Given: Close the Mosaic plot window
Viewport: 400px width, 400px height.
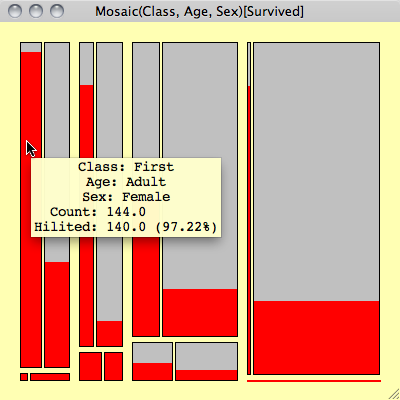Looking at the screenshot, I should point(15,11).
